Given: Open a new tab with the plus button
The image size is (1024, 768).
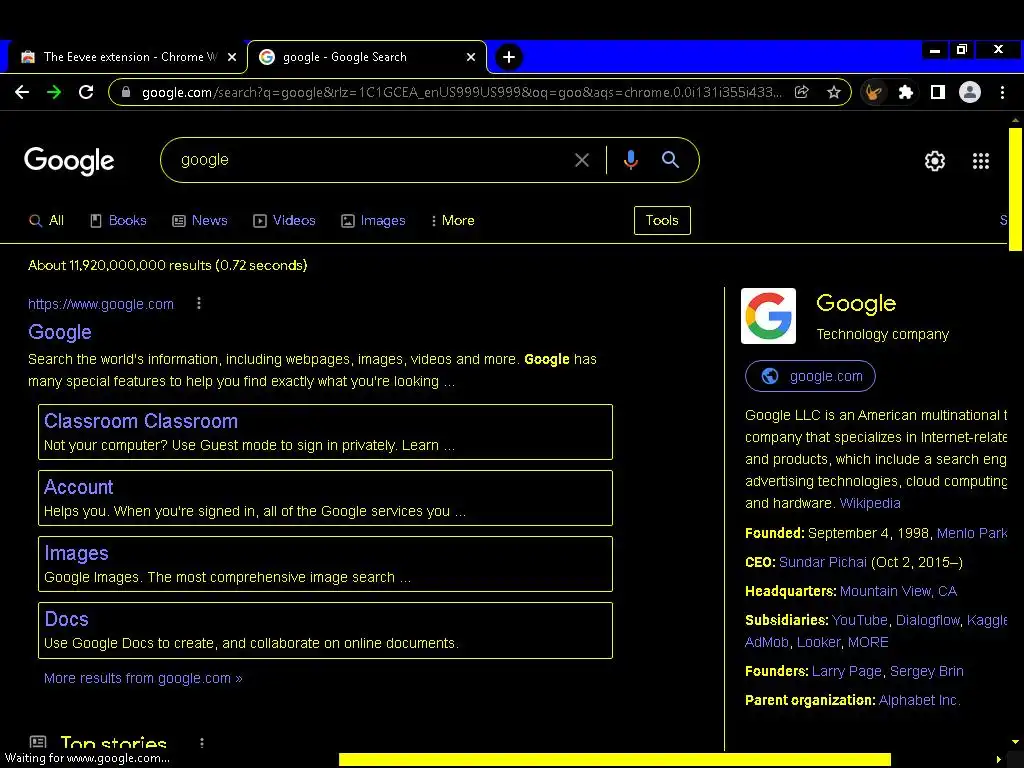Looking at the screenshot, I should [509, 57].
